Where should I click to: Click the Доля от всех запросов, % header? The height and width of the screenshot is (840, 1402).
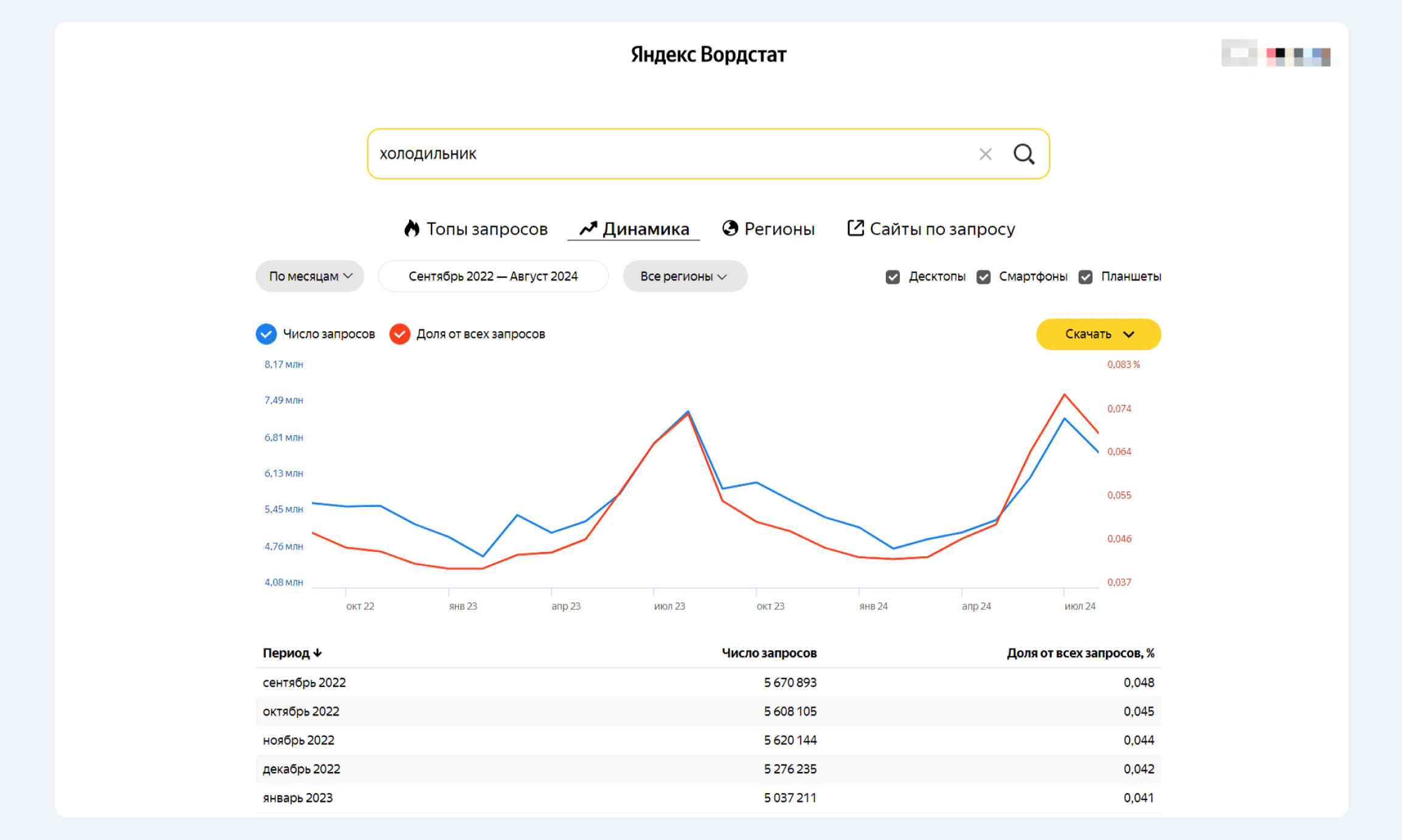click(x=1080, y=653)
